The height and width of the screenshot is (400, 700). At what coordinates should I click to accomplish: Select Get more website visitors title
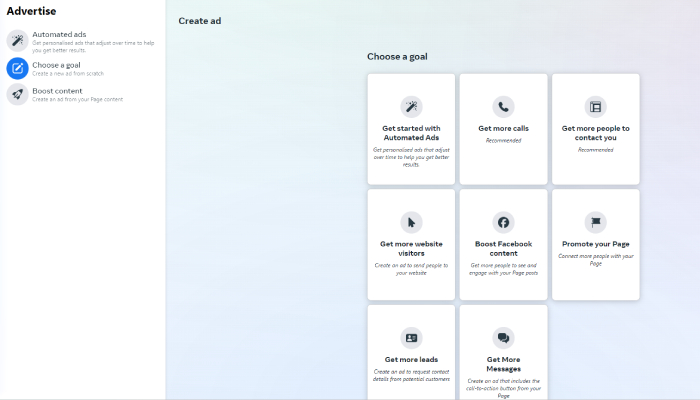[411, 248]
